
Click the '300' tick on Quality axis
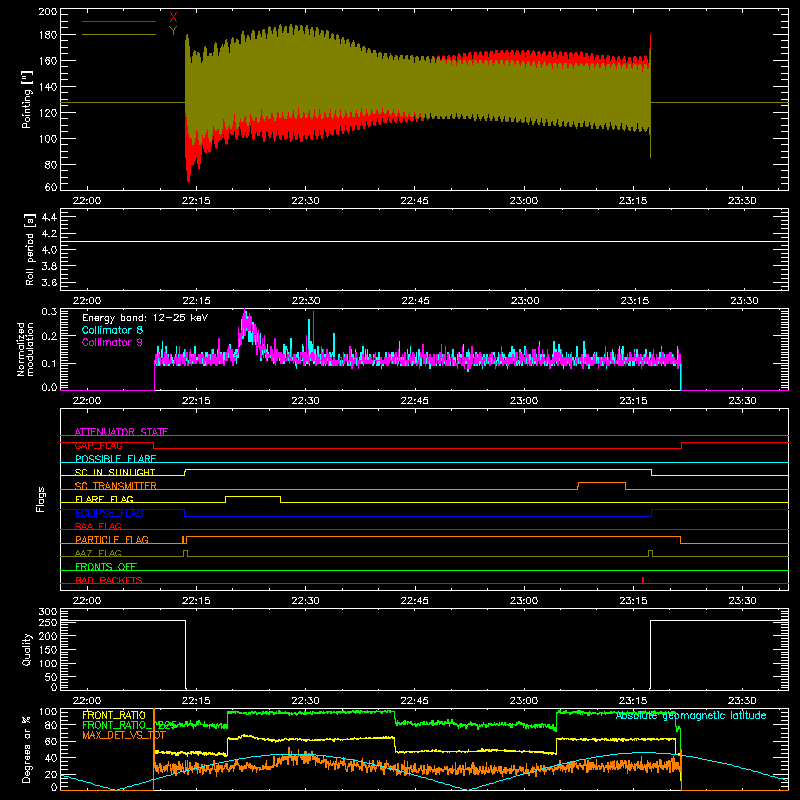point(48,612)
